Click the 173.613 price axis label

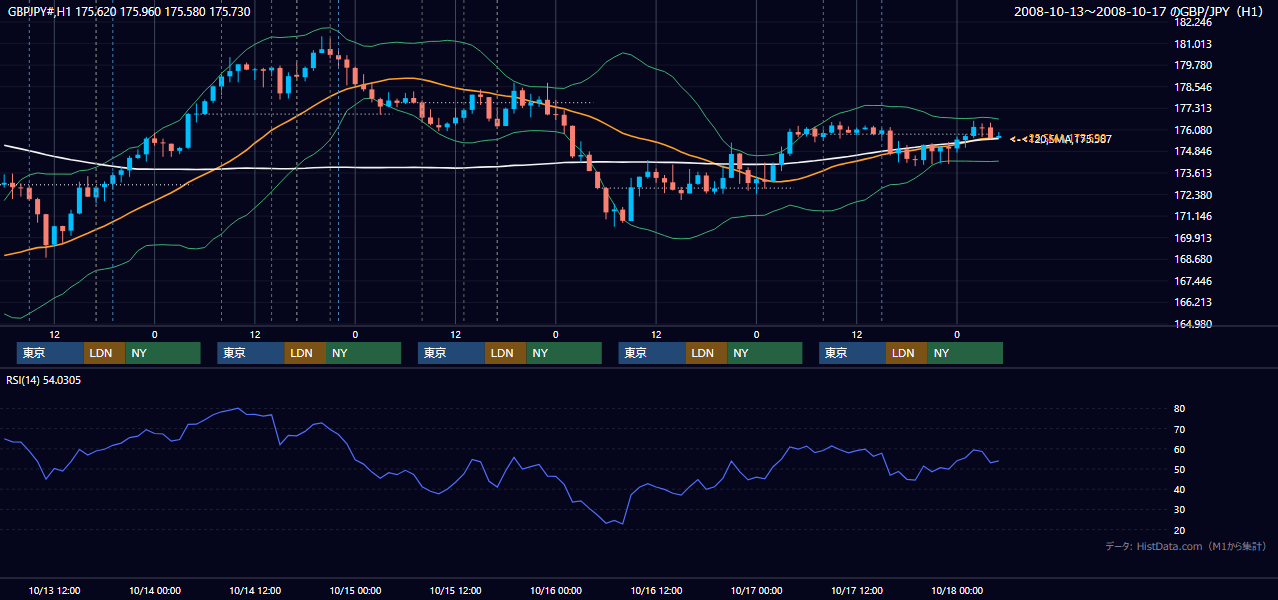pos(1193,174)
